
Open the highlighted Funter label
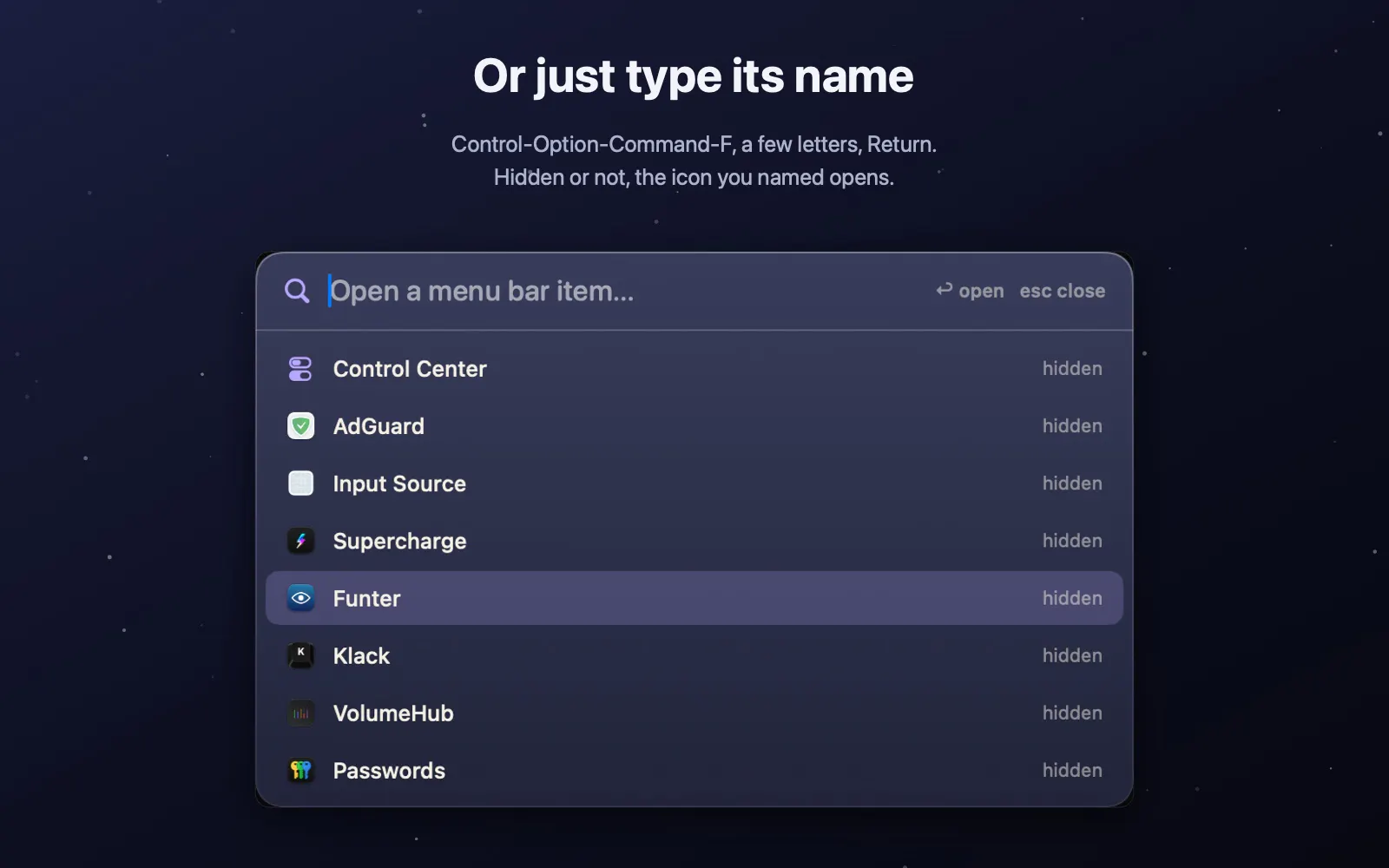click(x=366, y=598)
